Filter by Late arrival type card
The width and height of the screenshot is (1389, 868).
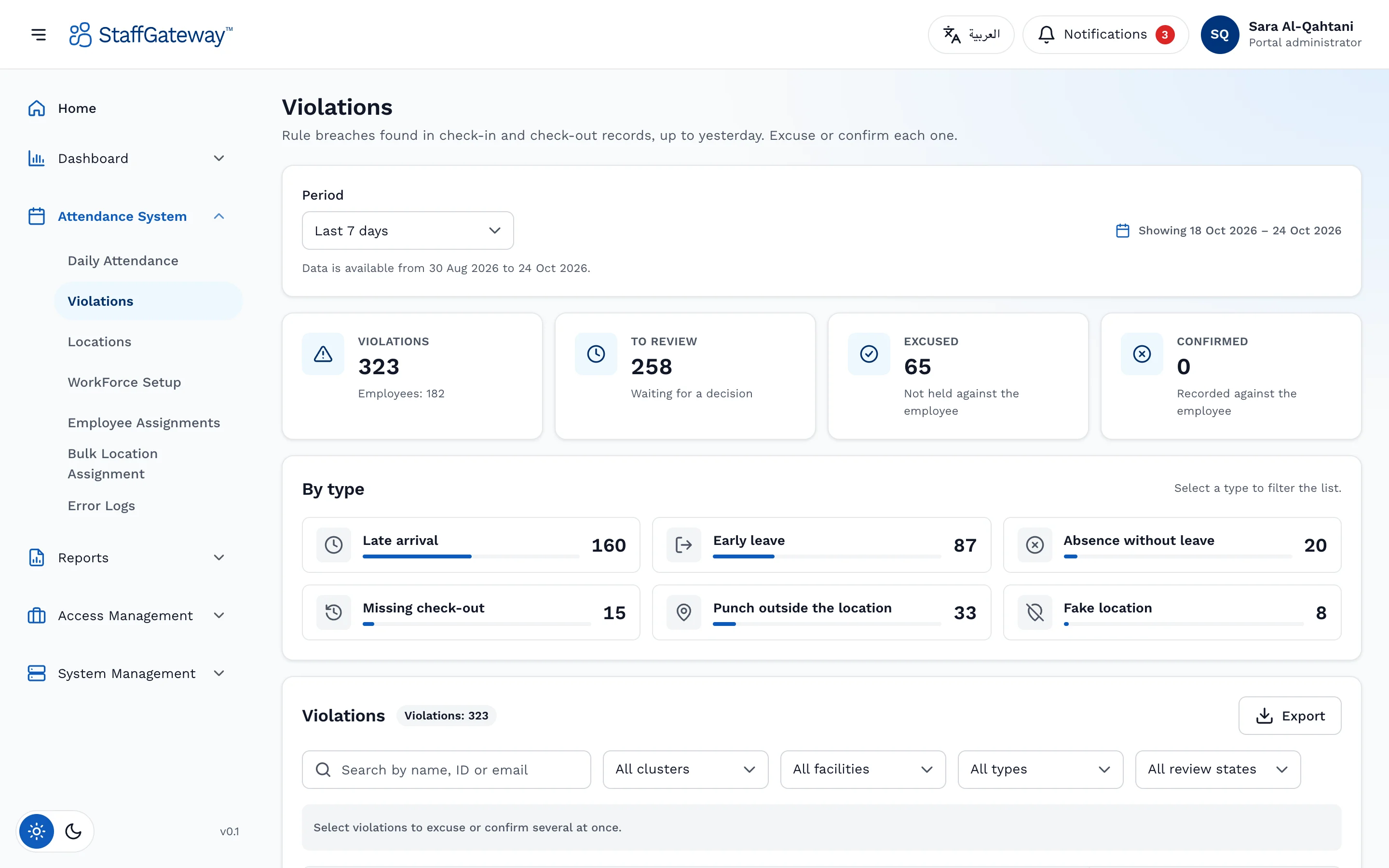pos(471,545)
